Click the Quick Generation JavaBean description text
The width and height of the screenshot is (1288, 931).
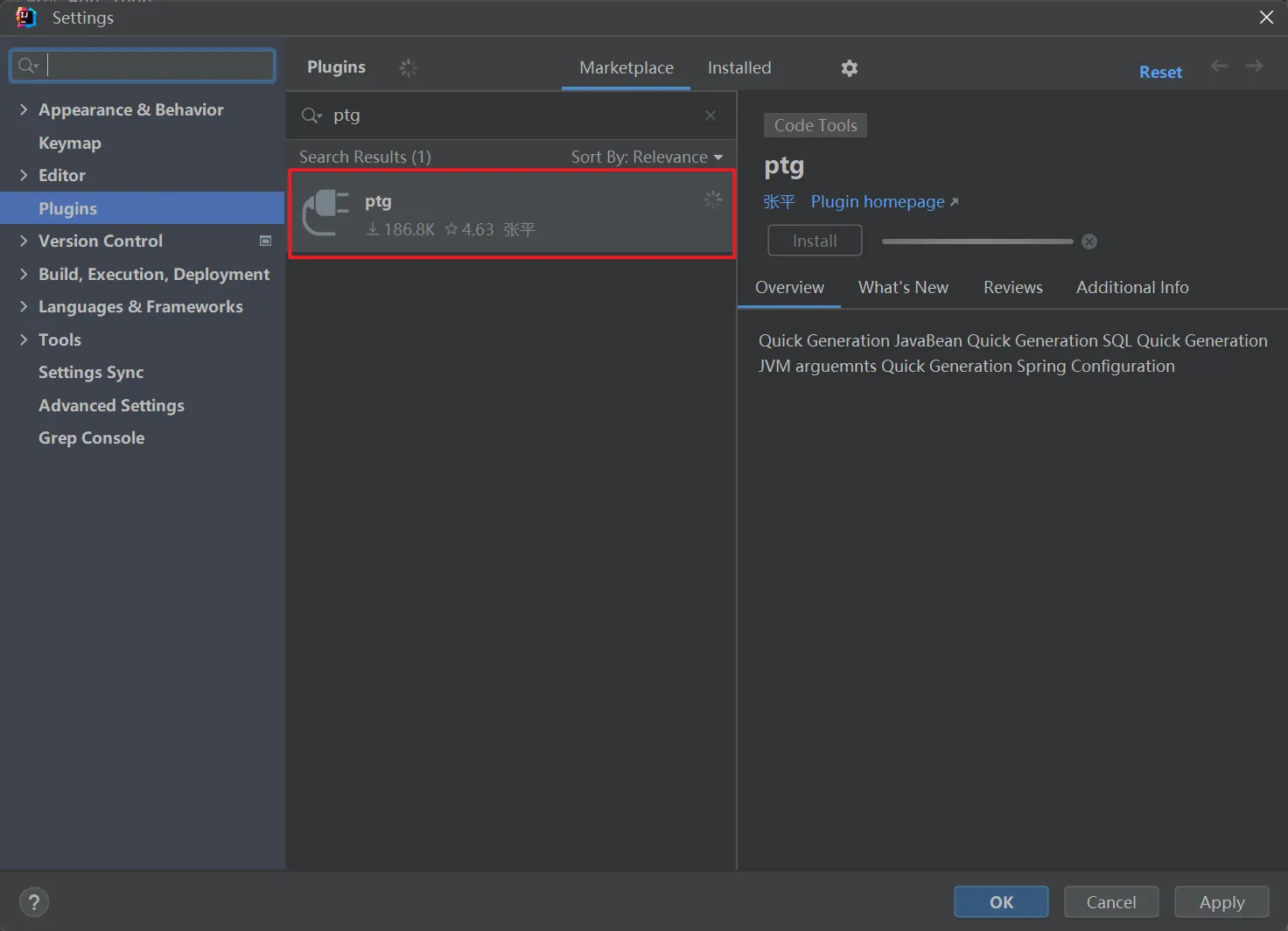click(1012, 353)
